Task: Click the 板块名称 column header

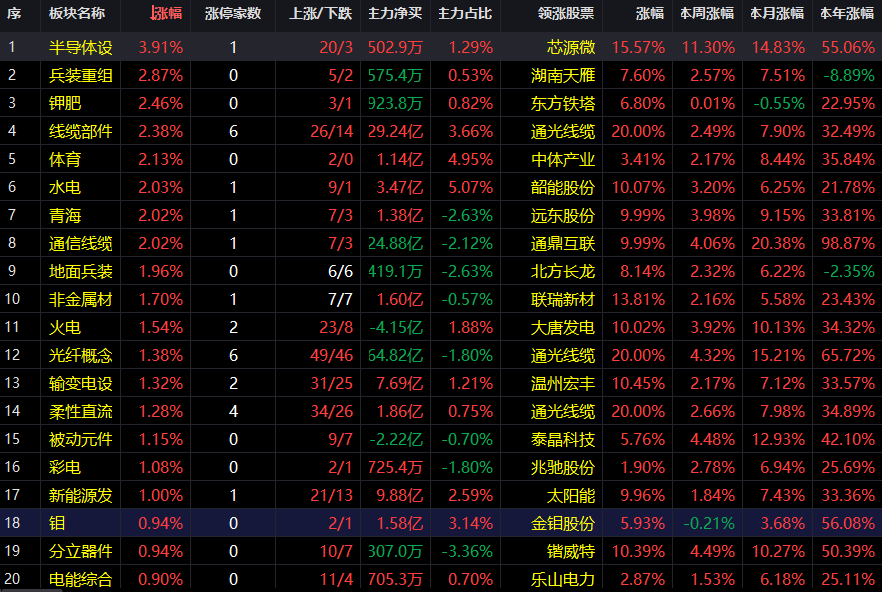Action: point(76,13)
